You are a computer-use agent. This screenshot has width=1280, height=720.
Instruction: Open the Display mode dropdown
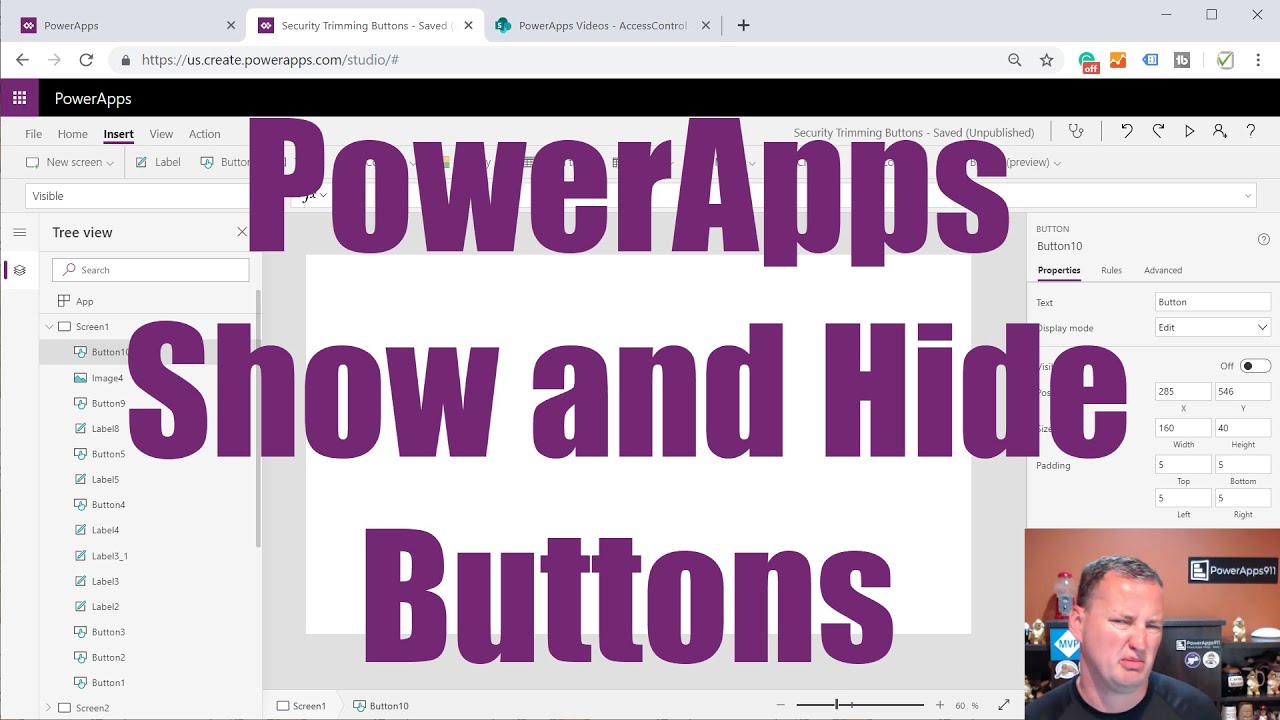(1212, 327)
